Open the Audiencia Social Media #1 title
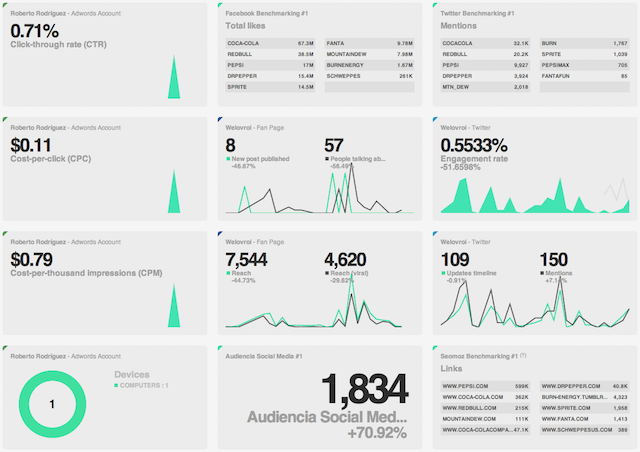 (264, 356)
